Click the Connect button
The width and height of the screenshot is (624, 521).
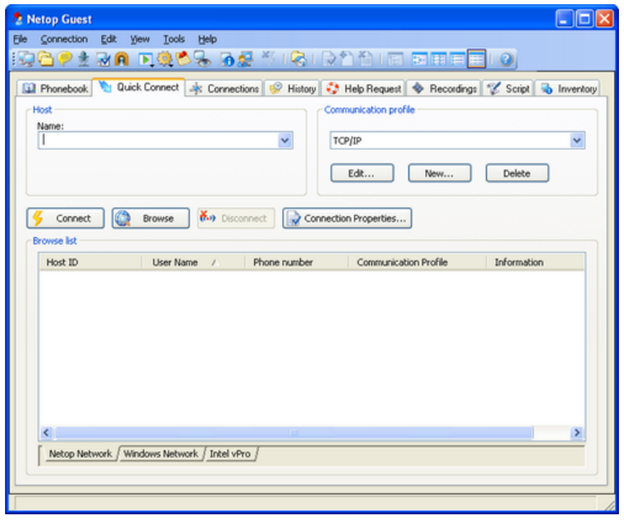[66, 218]
